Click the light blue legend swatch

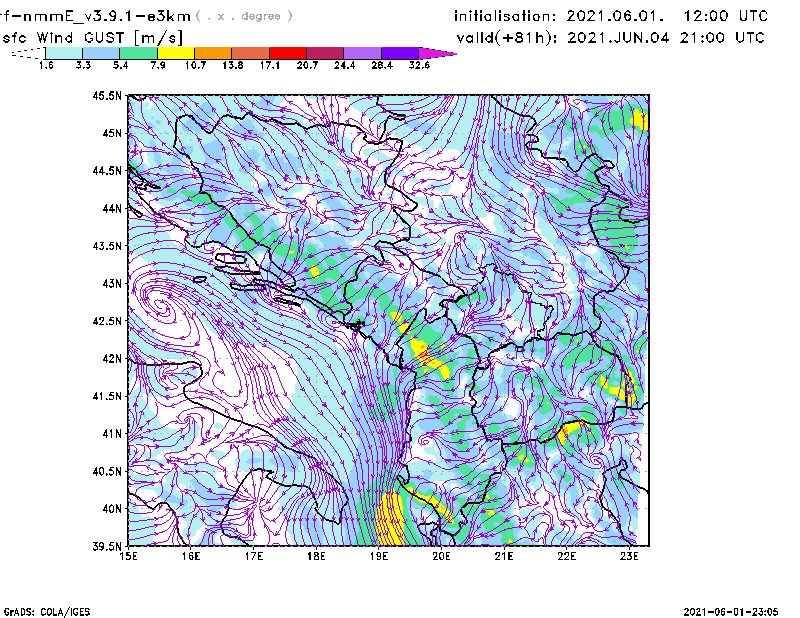pyautogui.click(x=101, y=53)
